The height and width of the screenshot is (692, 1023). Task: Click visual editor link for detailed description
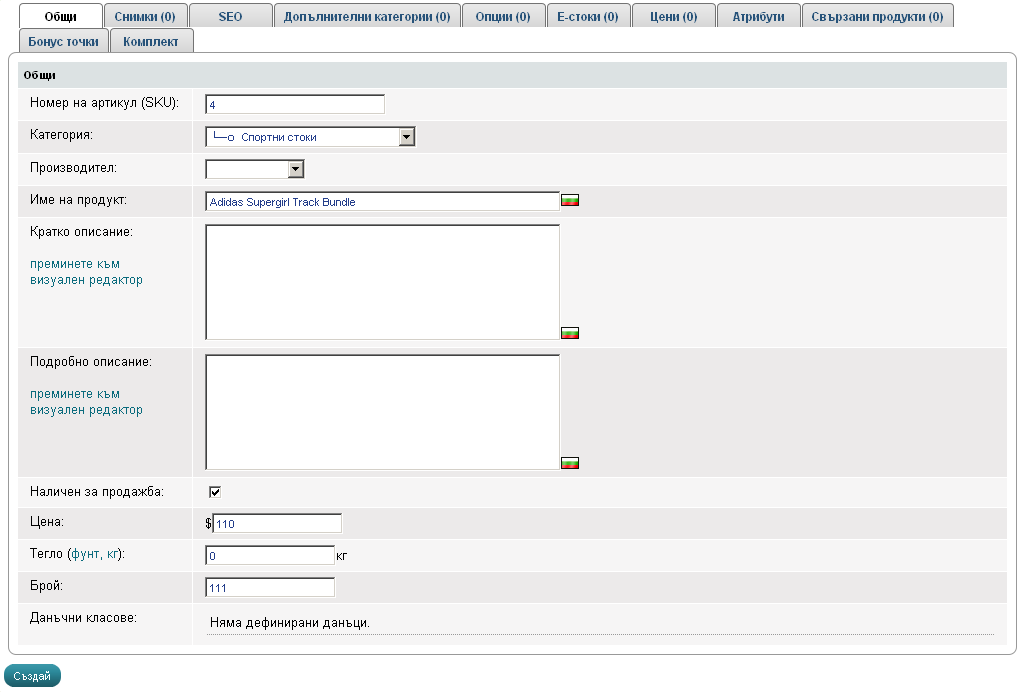tap(86, 402)
